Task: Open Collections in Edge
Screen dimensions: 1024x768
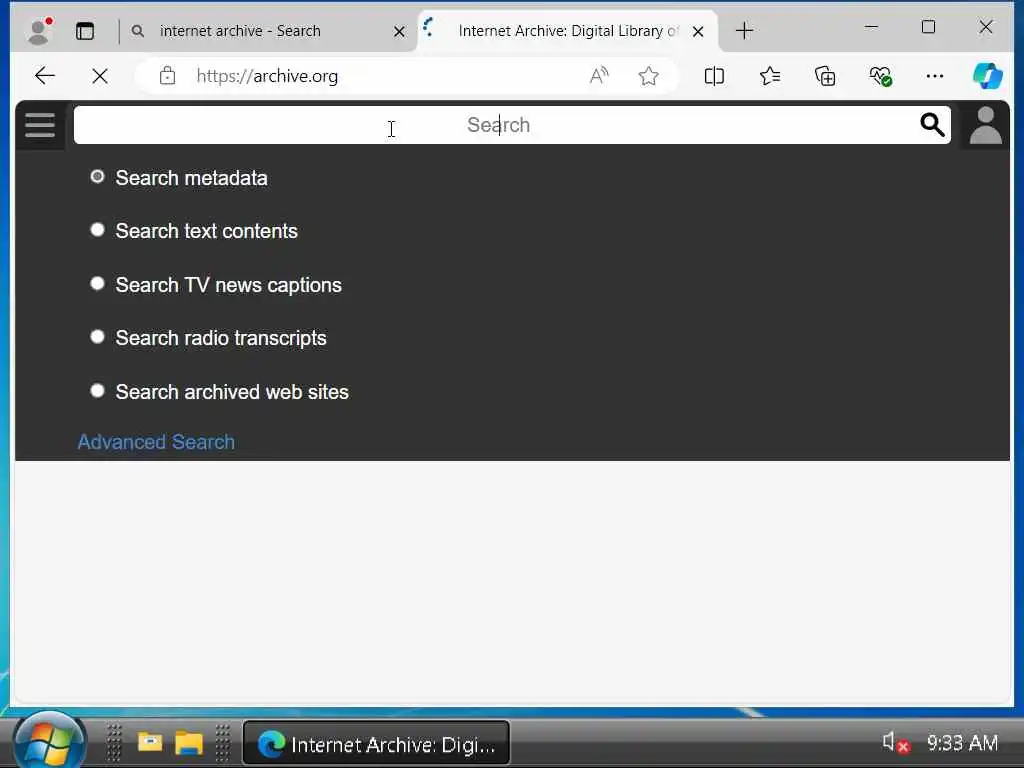Action: [825, 76]
